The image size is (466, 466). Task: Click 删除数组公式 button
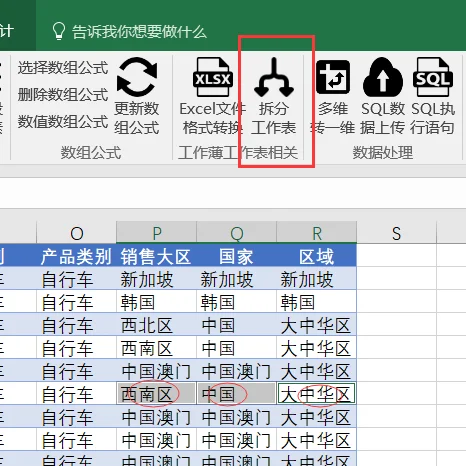coord(63,94)
